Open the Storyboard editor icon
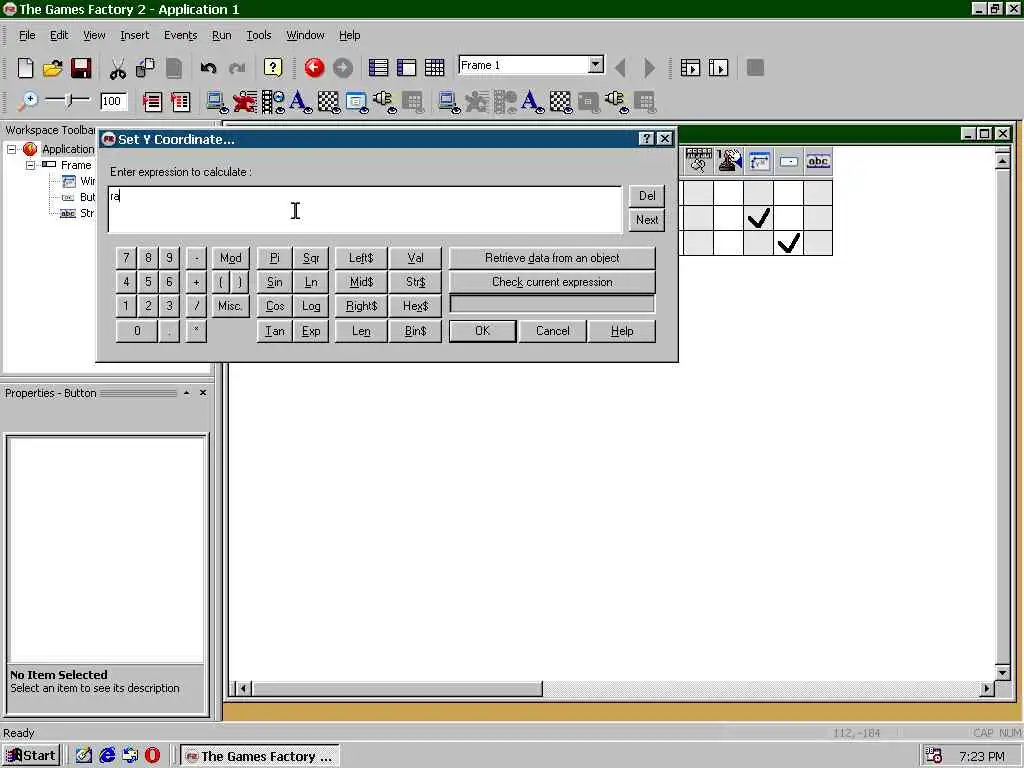The image size is (1024, 768). (378, 68)
